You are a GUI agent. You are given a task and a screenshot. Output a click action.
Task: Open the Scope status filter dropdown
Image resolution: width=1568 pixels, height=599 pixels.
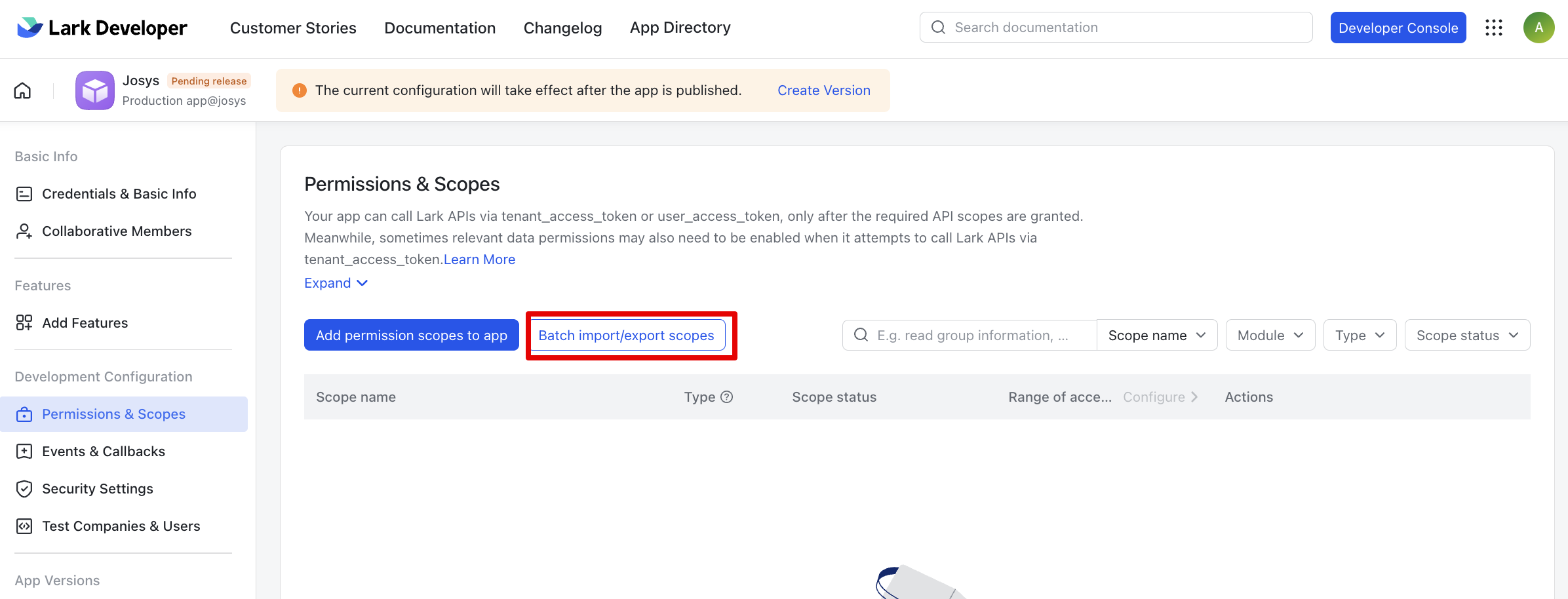coord(1467,336)
